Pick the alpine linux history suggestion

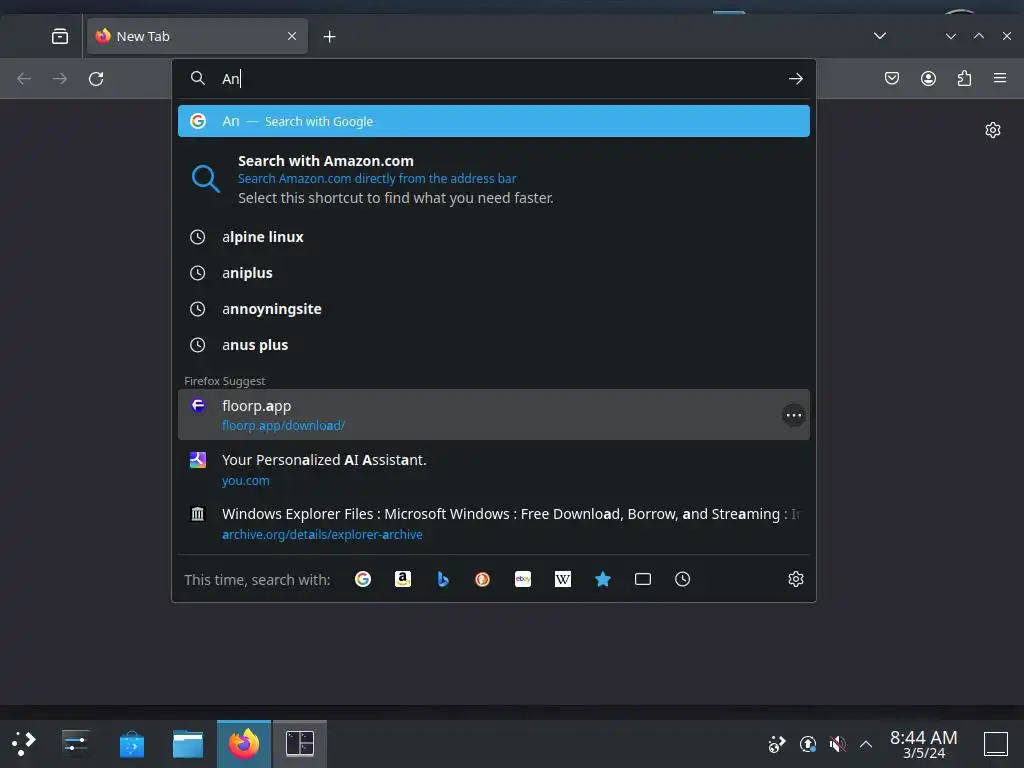click(x=494, y=237)
